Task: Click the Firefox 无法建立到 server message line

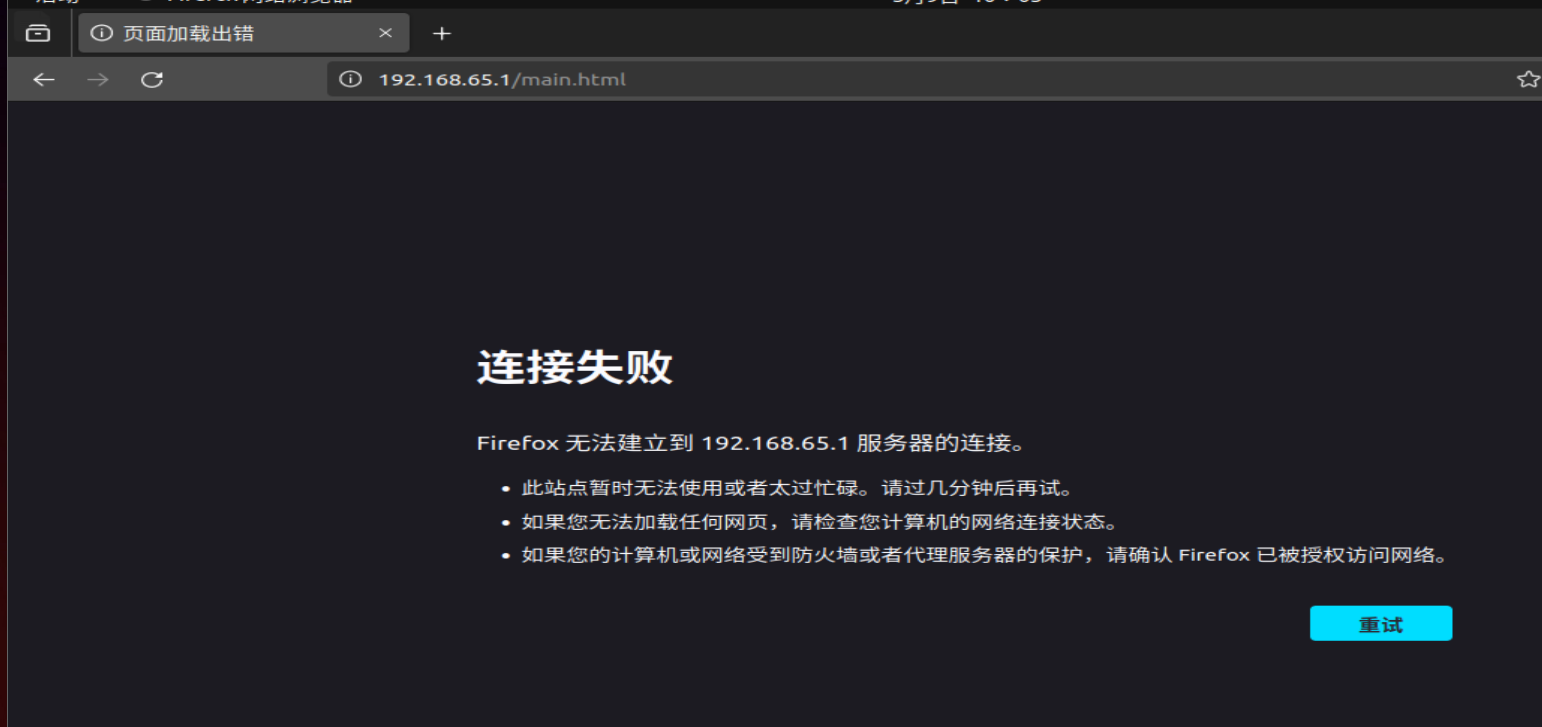Action: click(x=750, y=443)
